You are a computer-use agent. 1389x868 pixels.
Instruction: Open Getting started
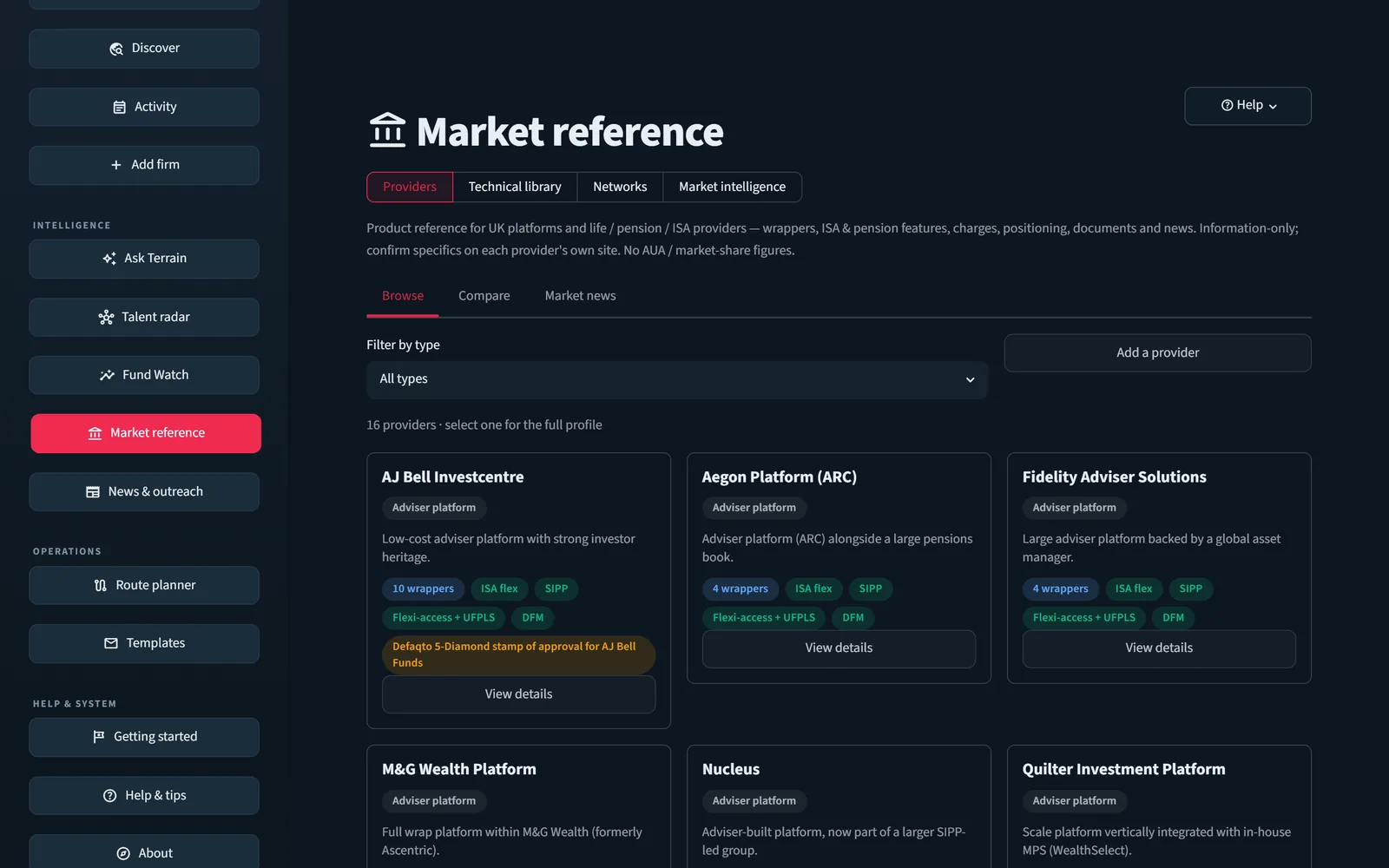click(144, 737)
